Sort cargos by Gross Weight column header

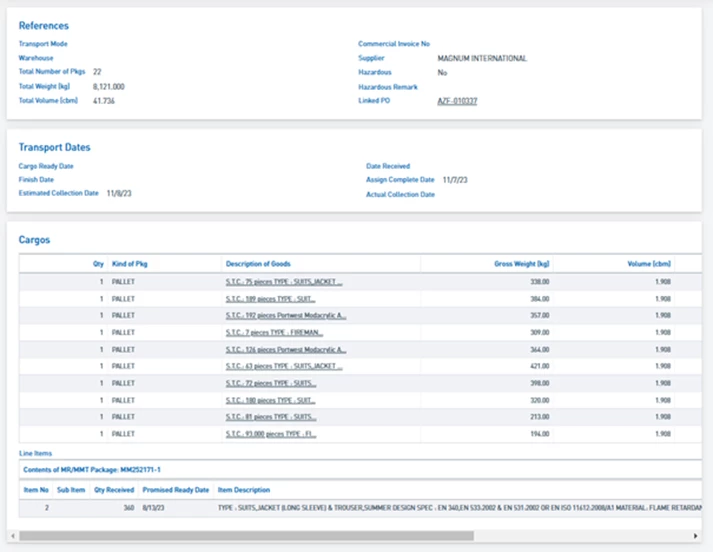[522, 264]
